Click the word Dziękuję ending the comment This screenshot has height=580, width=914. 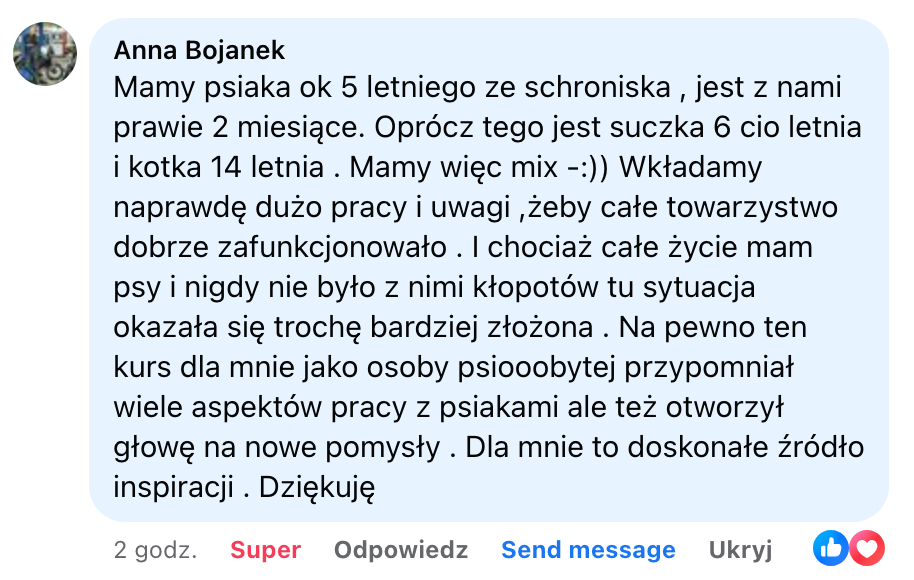pos(317,488)
